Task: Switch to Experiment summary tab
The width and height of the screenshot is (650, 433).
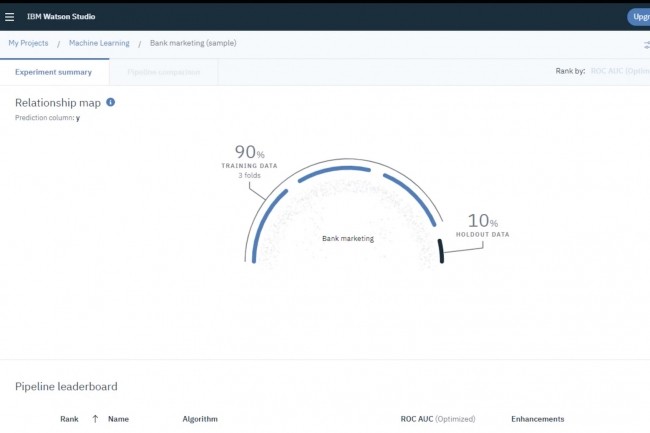Action: (54, 72)
